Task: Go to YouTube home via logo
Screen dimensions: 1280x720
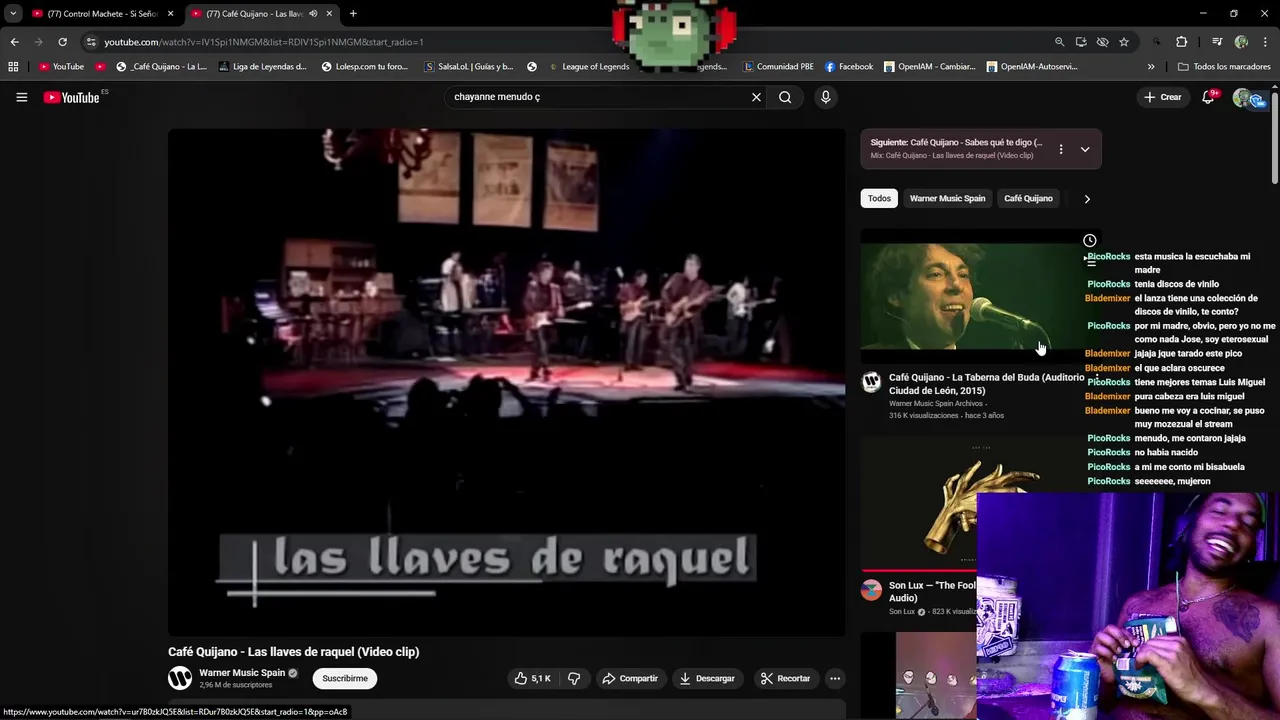Action: 72,97
